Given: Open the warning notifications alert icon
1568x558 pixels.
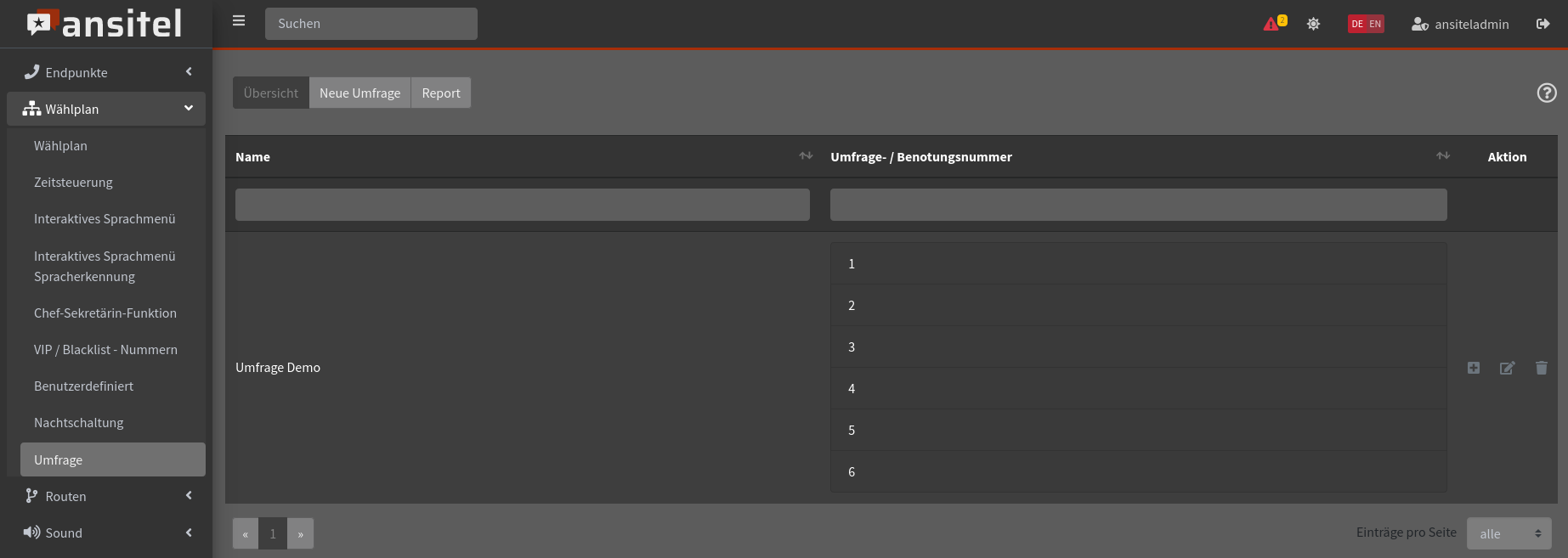Looking at the screenshot, I should [1273, 24].
